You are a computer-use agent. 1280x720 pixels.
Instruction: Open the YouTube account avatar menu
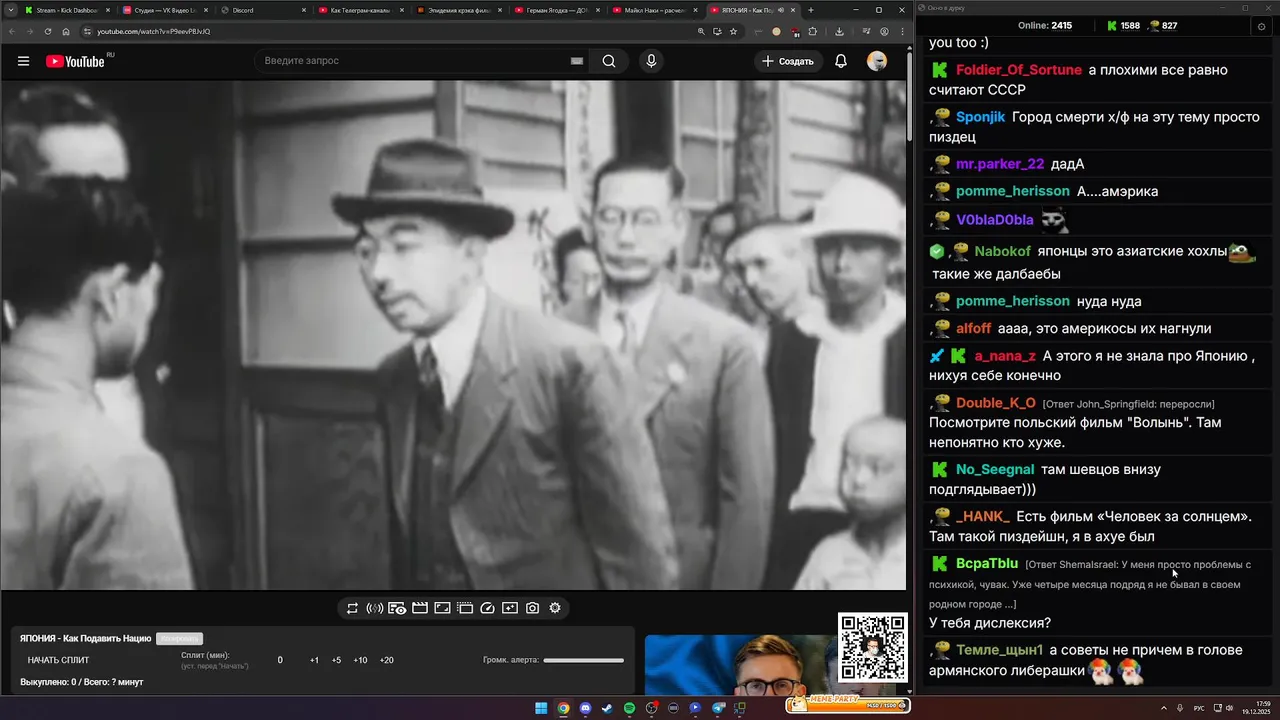coord(877,61)
